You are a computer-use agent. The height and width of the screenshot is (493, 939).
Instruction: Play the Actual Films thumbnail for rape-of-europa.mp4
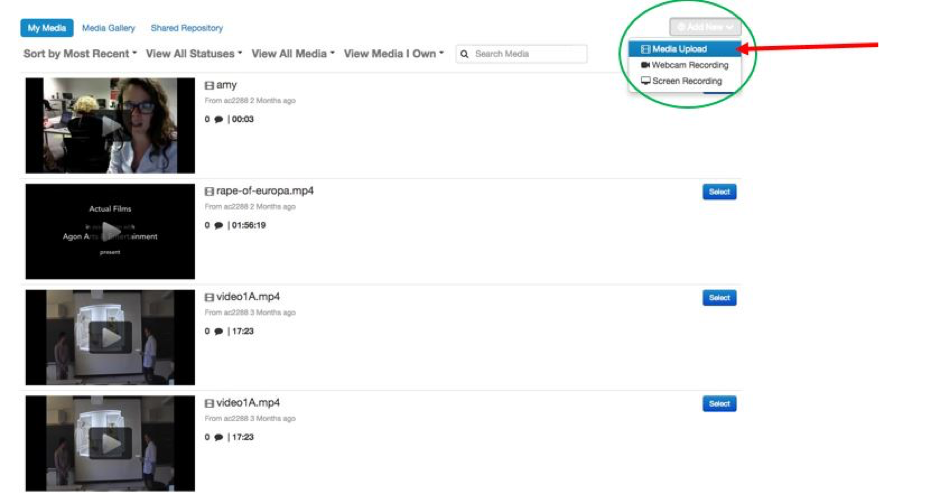[x=110, y=231]
